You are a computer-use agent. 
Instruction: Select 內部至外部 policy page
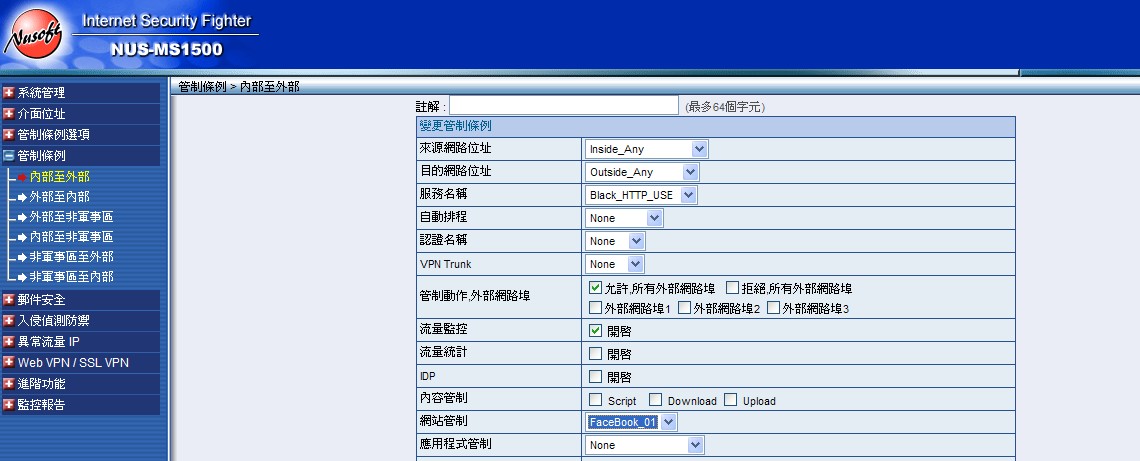coord(60,177)
